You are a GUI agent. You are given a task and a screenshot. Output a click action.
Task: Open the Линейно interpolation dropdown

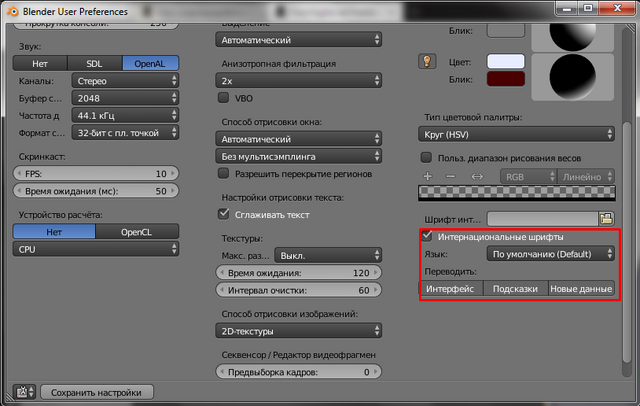tap(586, 177)
